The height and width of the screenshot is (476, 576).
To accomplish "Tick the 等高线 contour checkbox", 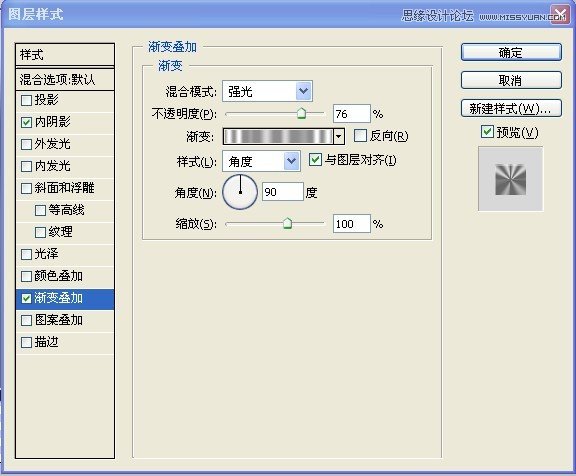I will tap(40, 210).
